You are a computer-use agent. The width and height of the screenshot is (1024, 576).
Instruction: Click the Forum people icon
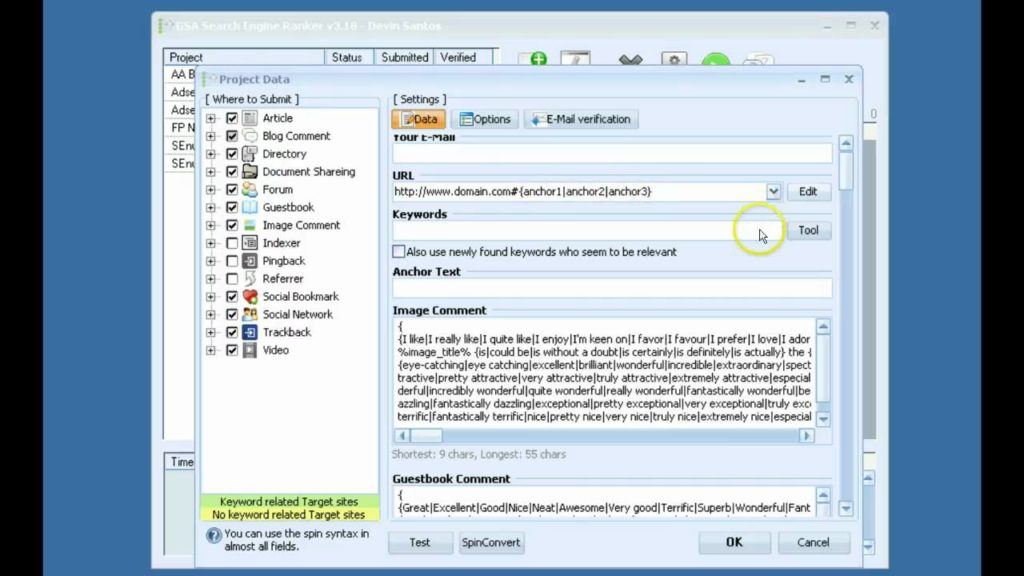pyautogui.click(x=249, y=189)
